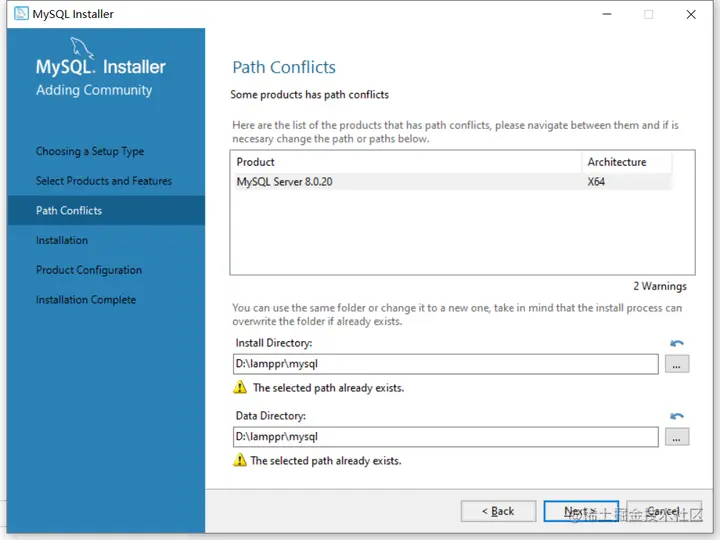Browse for the Data Directory folder
Viewport: 720px width, 540px height.
[x=677, y=437]
